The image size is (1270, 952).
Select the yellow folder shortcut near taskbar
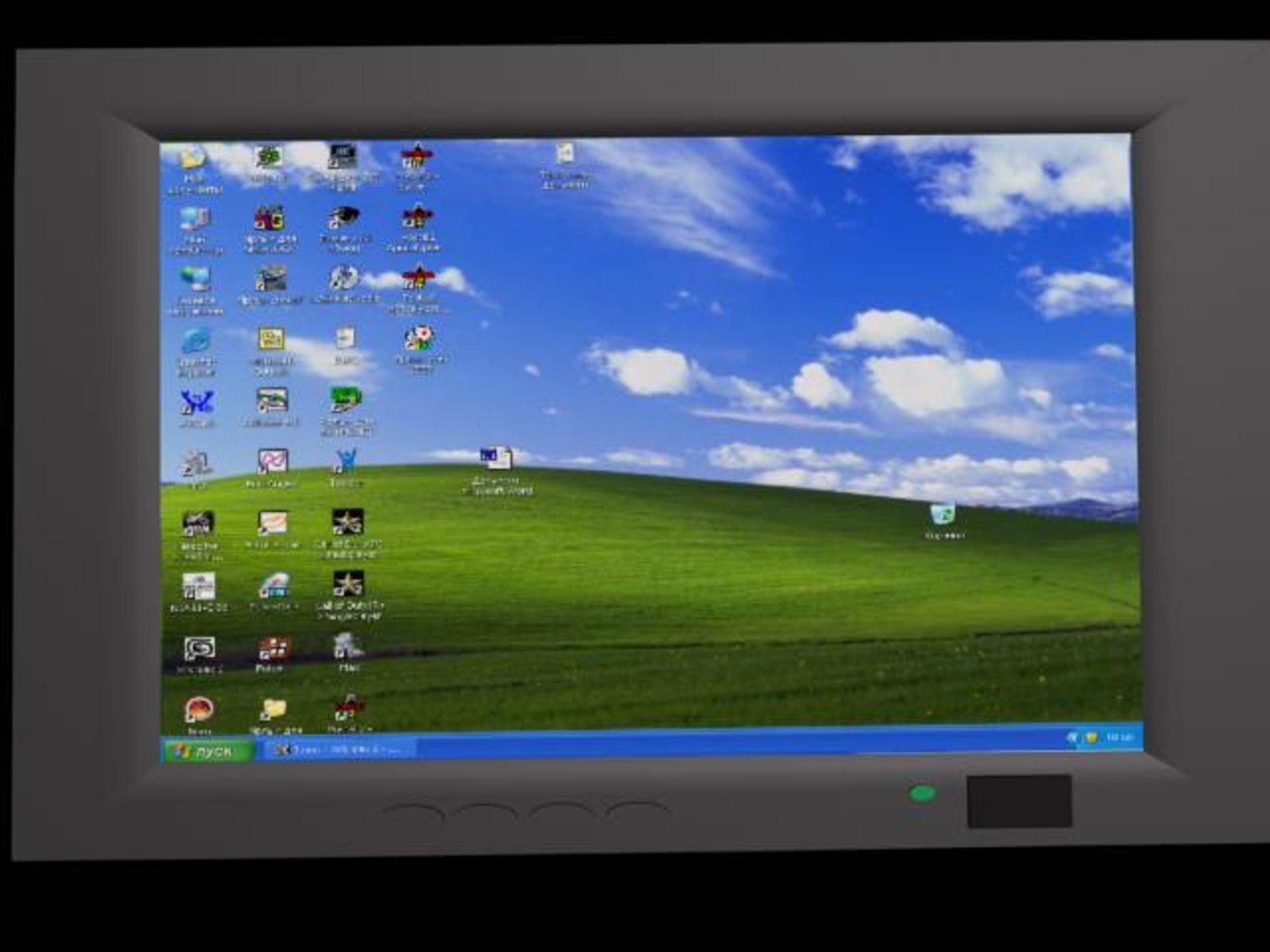click(x=273, y=710)
